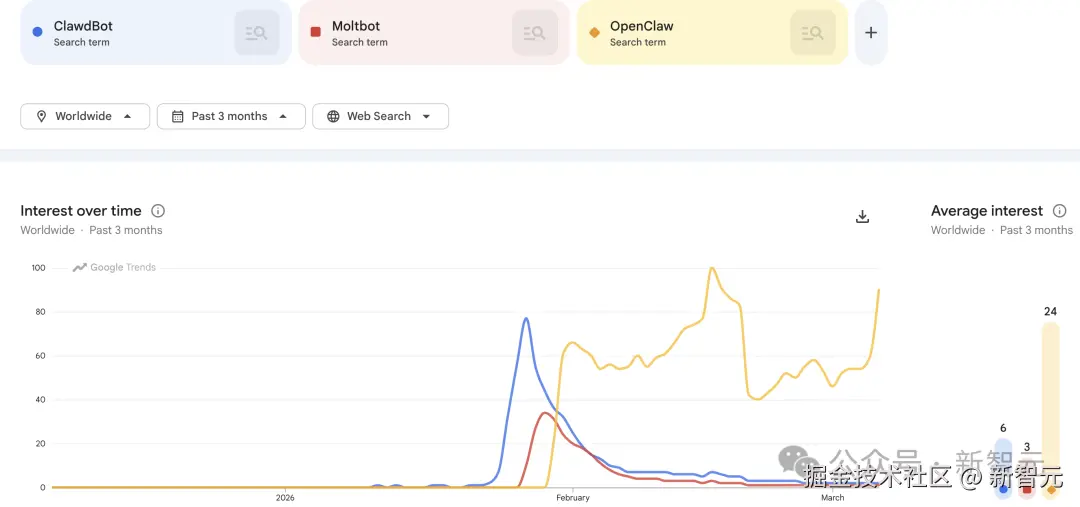Image resolution: width=1080 pixels, height=507 pixels.
Task: Click the OpenClaw explore search icon
Action: point(813,33)
